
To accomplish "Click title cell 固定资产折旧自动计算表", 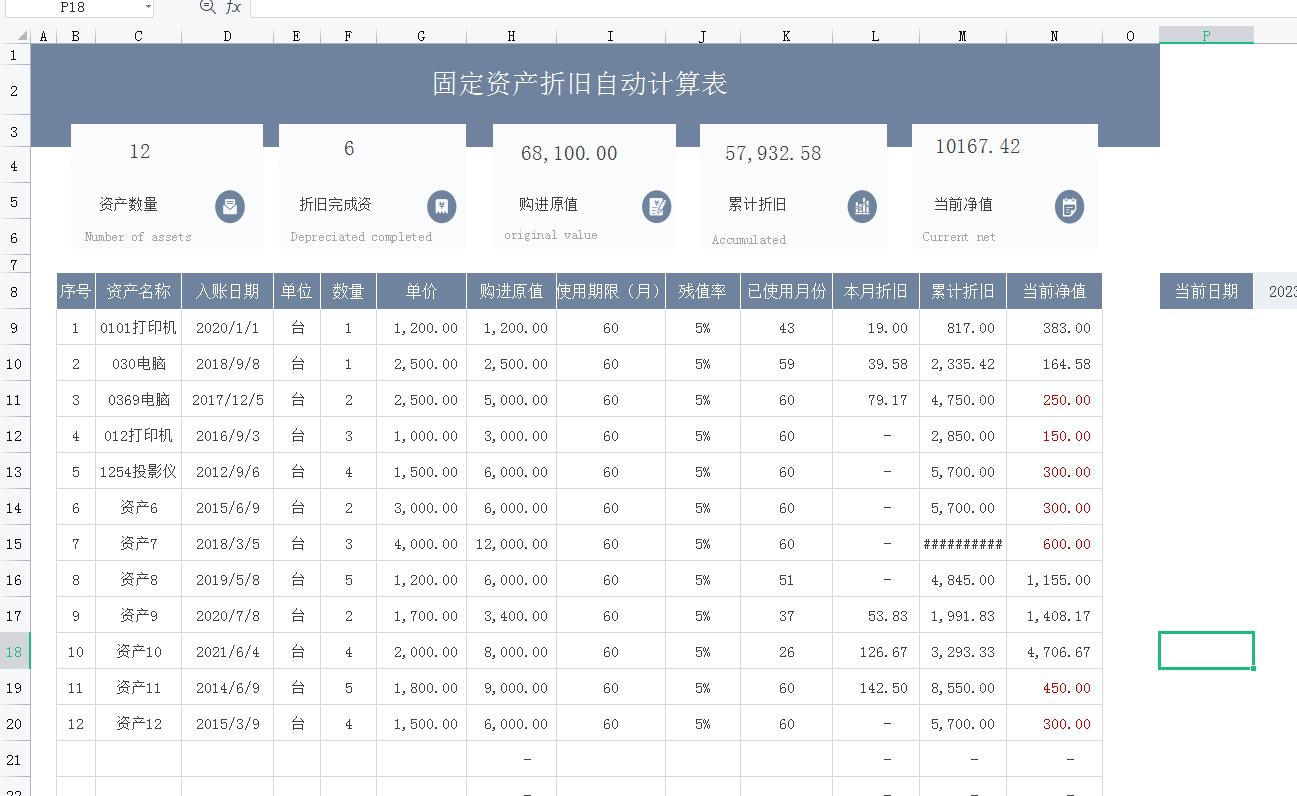I will 580,84.
